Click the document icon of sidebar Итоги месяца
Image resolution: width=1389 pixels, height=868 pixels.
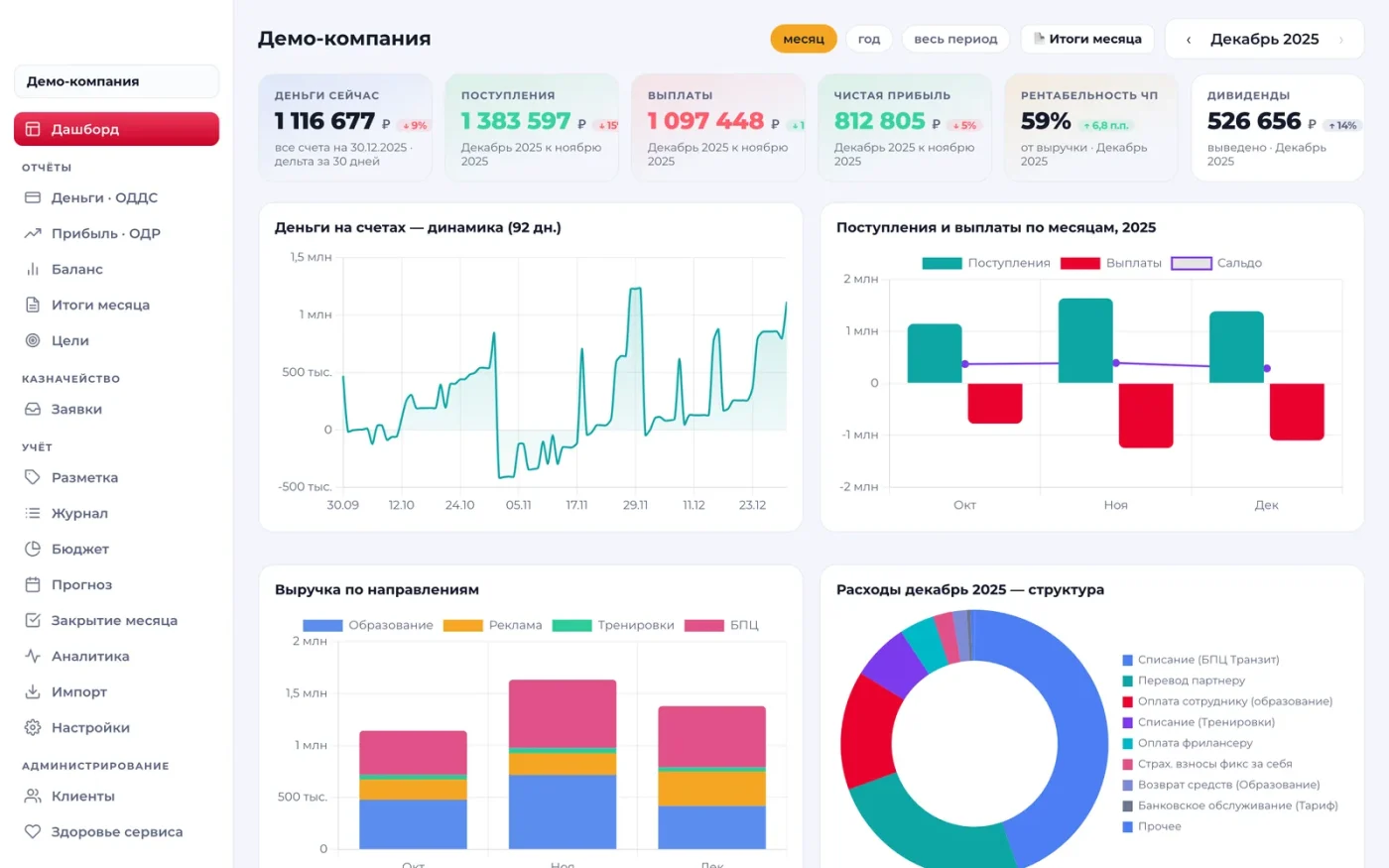point(33,305)
